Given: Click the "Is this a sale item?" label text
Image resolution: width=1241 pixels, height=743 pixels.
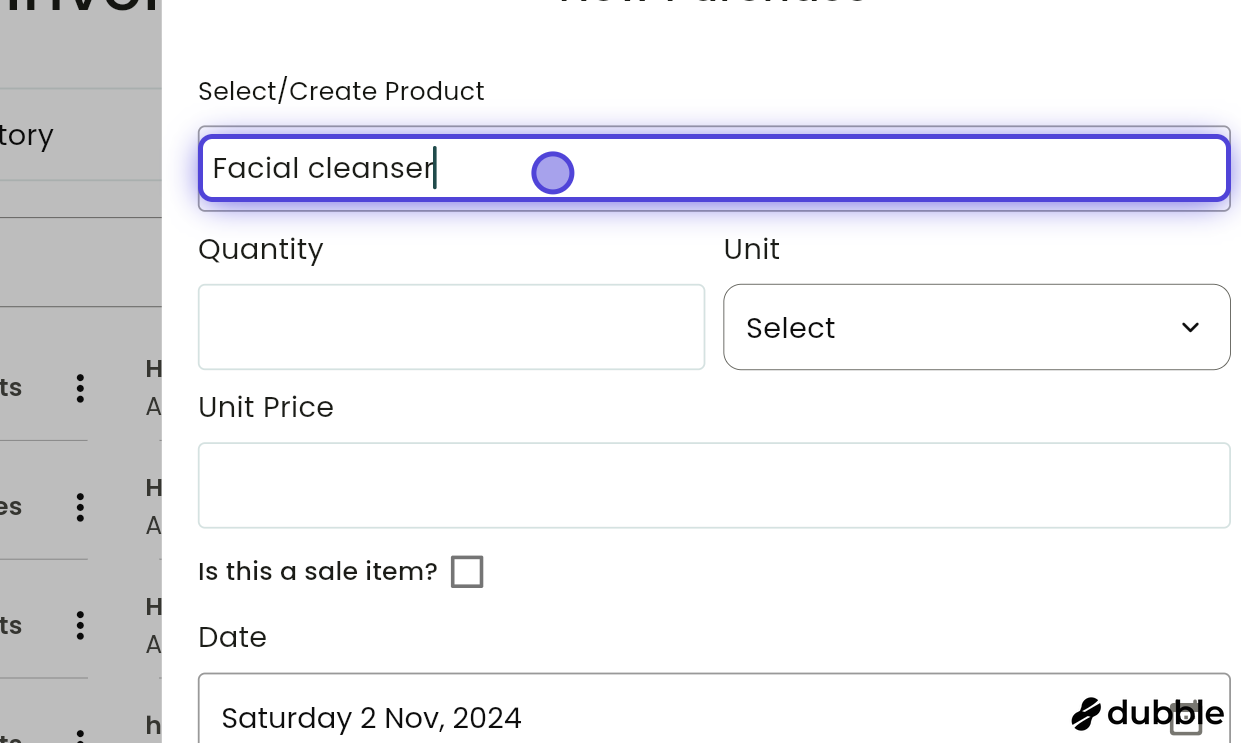Looking at the screenshot, I should 317,571.
